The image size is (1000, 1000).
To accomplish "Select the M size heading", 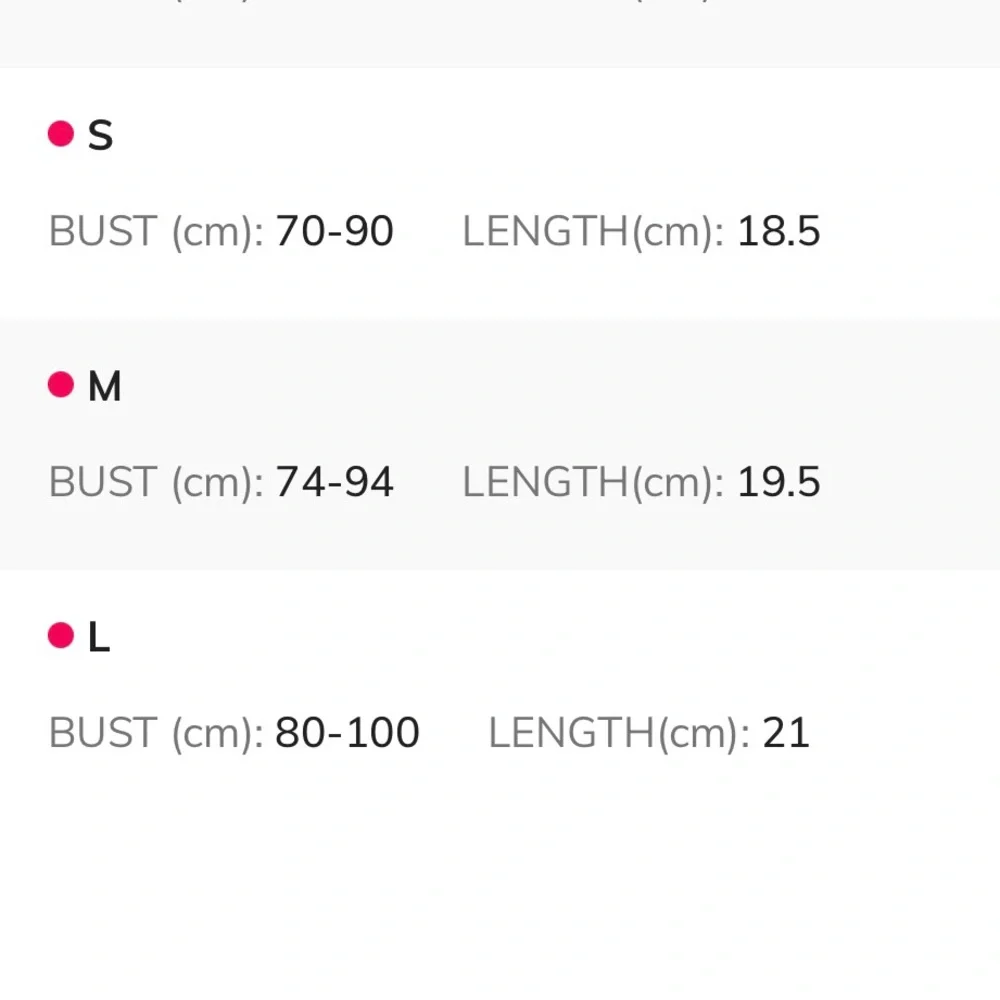I will 105,386.
